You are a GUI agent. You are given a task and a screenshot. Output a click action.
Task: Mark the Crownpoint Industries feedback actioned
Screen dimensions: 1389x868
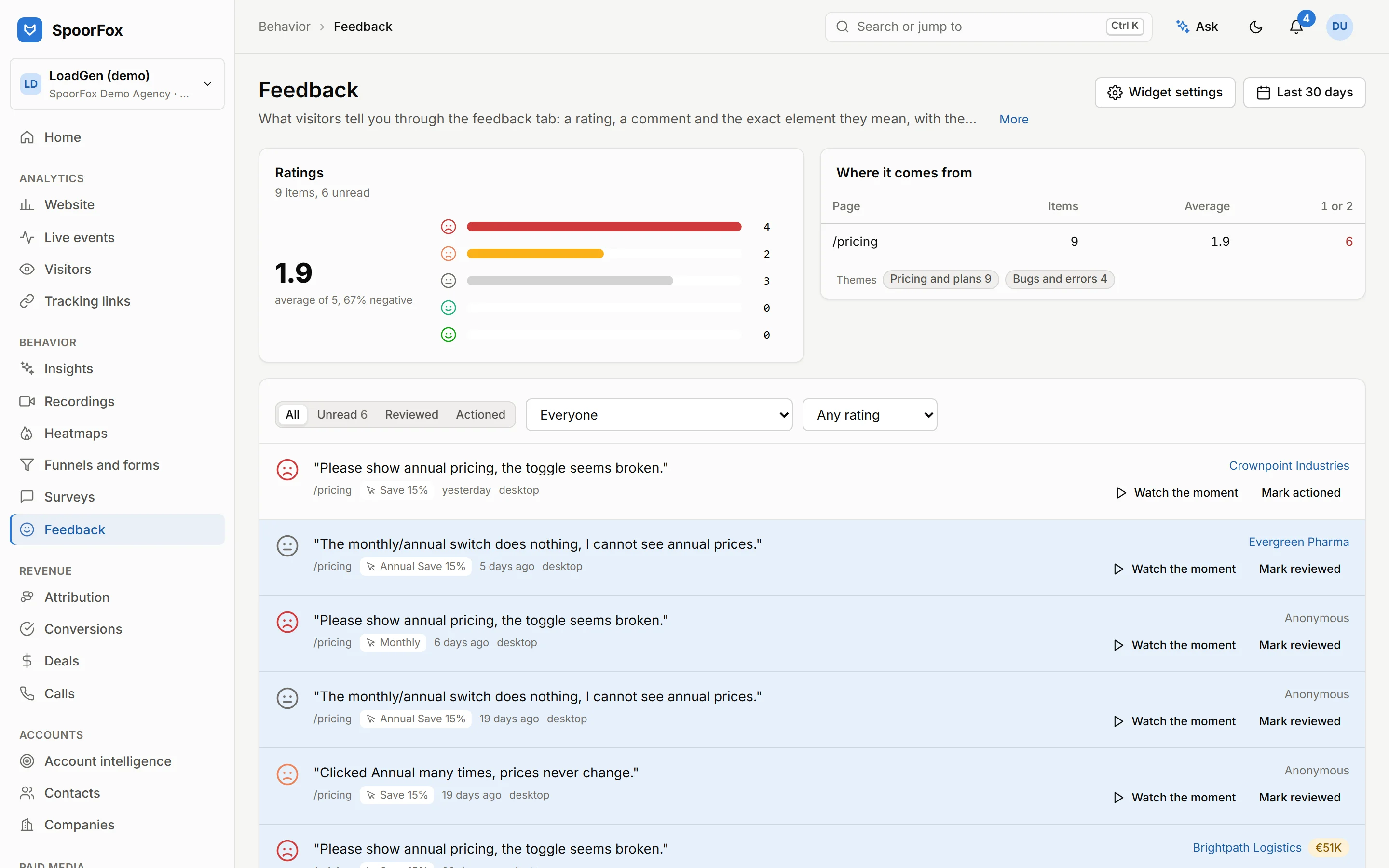point(1301,492)
